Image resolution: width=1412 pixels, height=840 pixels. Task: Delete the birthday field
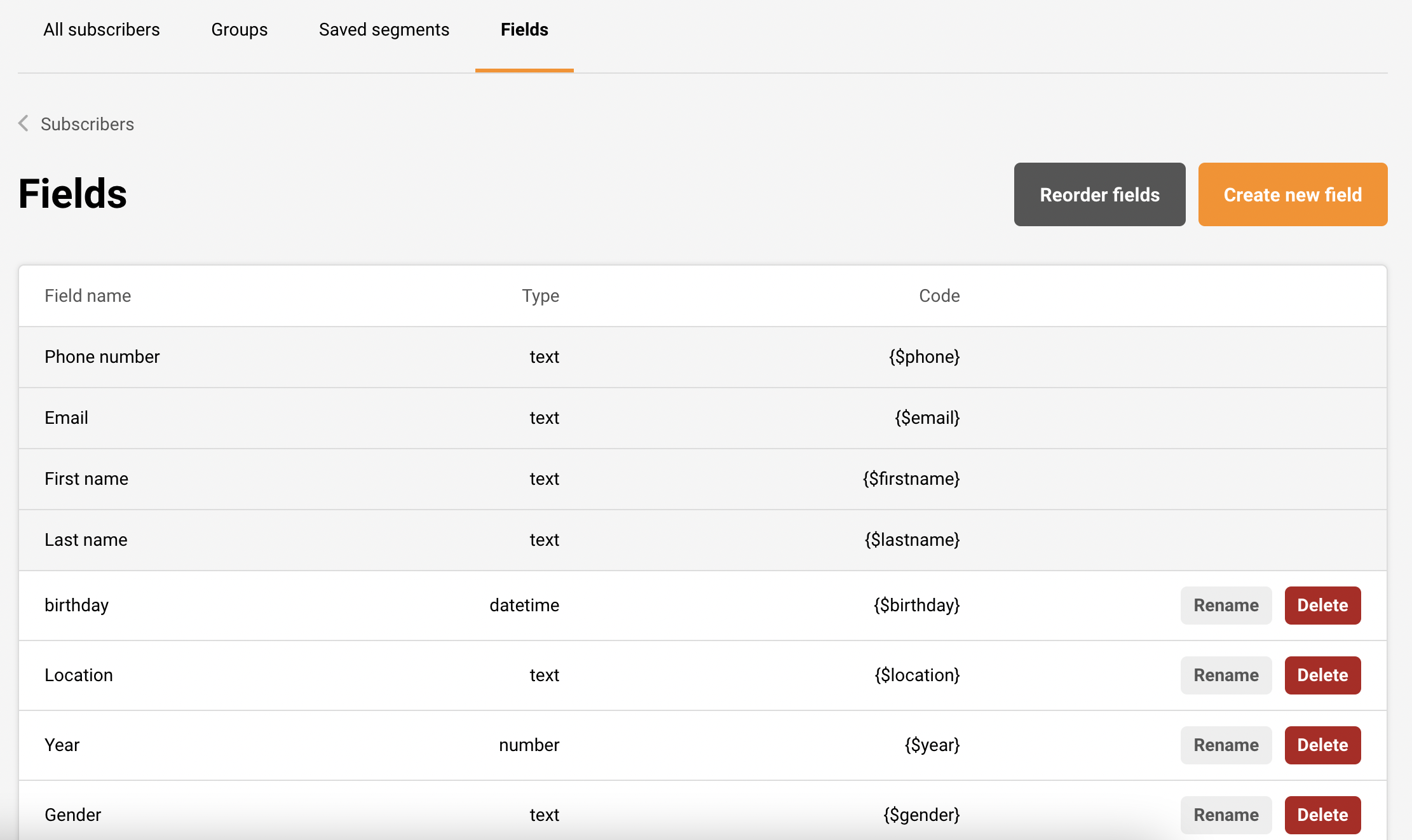[1322, 605]
